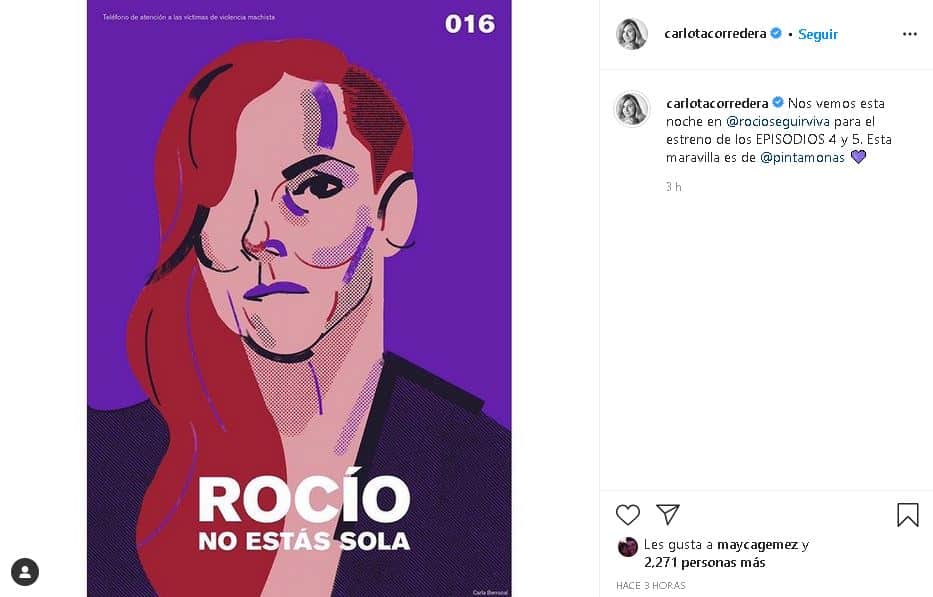Click tagged people icon on image
The width and height of the screenshot is (933, 597).
click(x=25, y=571)
